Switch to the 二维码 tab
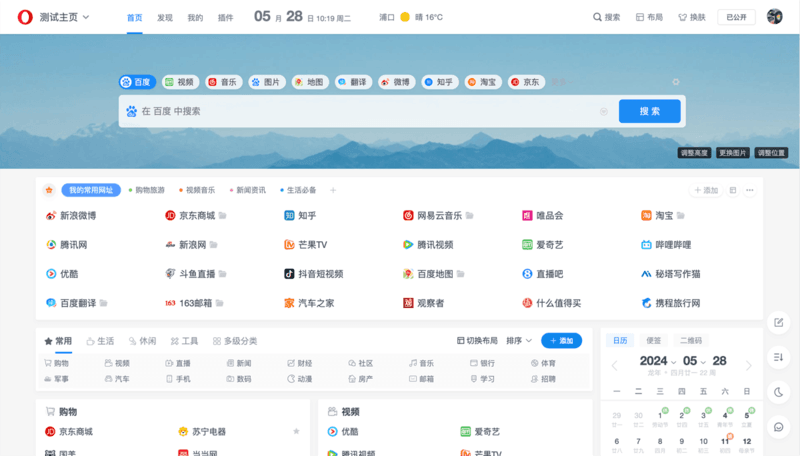Viewport: 800px width, 456px height. coord(691,340)
